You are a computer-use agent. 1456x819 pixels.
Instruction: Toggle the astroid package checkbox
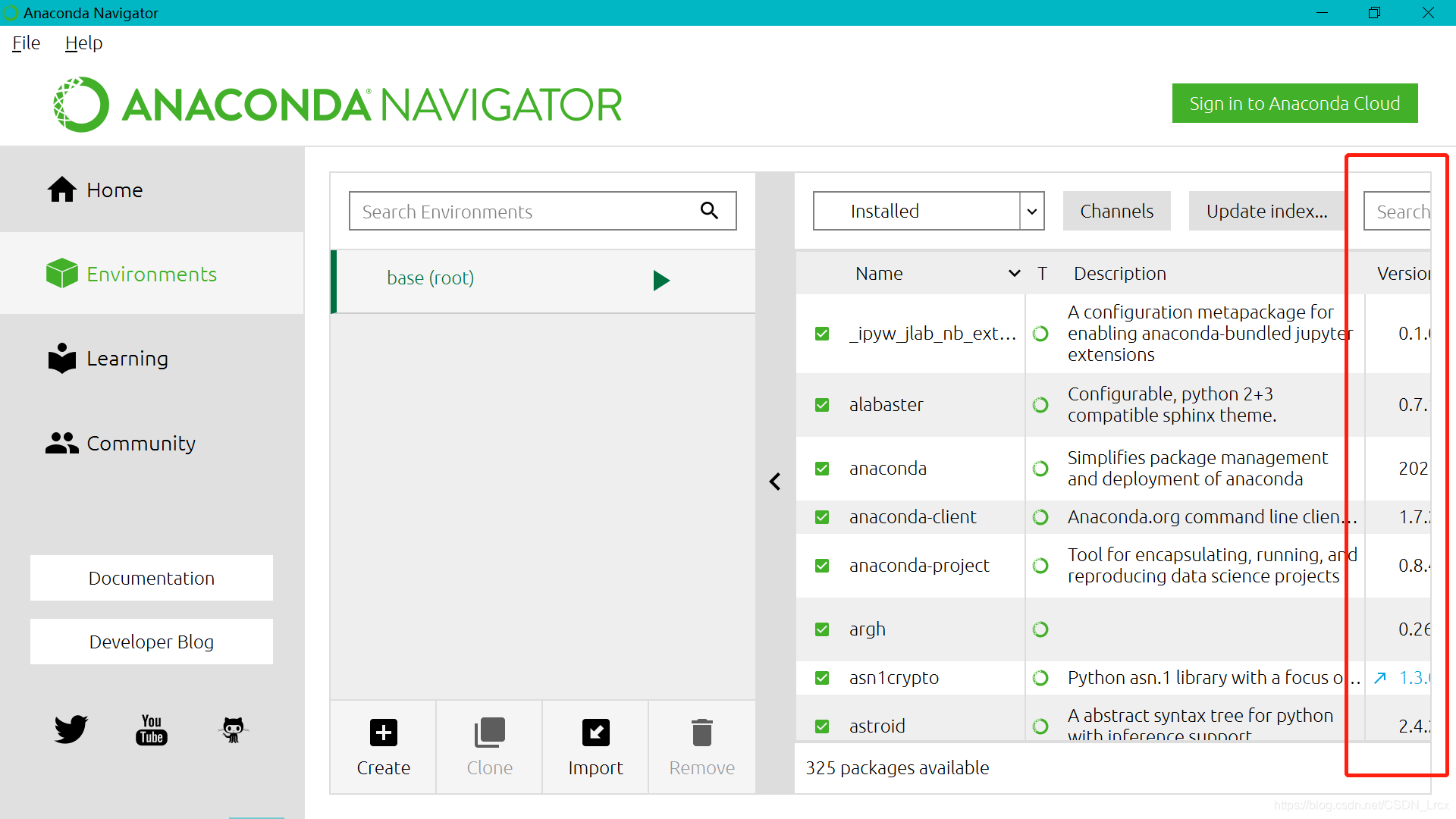click(822, 726)
